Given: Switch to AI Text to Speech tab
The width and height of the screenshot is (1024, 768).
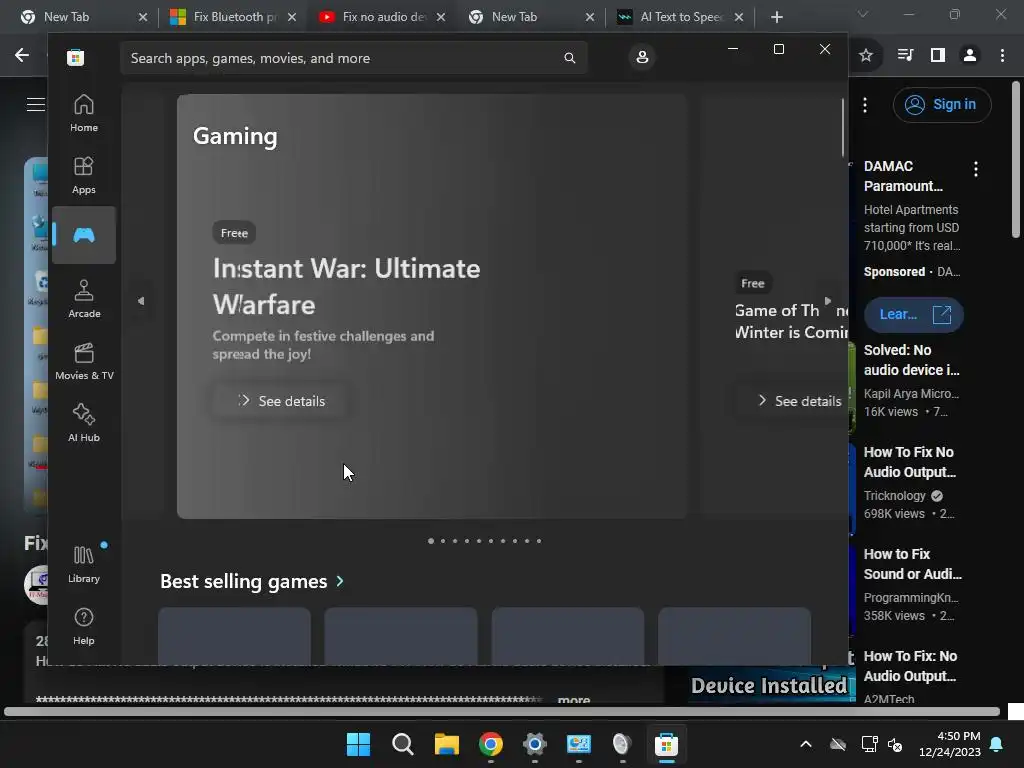Looking at the screenshot, I should pyautogui.click(x=680, y=17).
